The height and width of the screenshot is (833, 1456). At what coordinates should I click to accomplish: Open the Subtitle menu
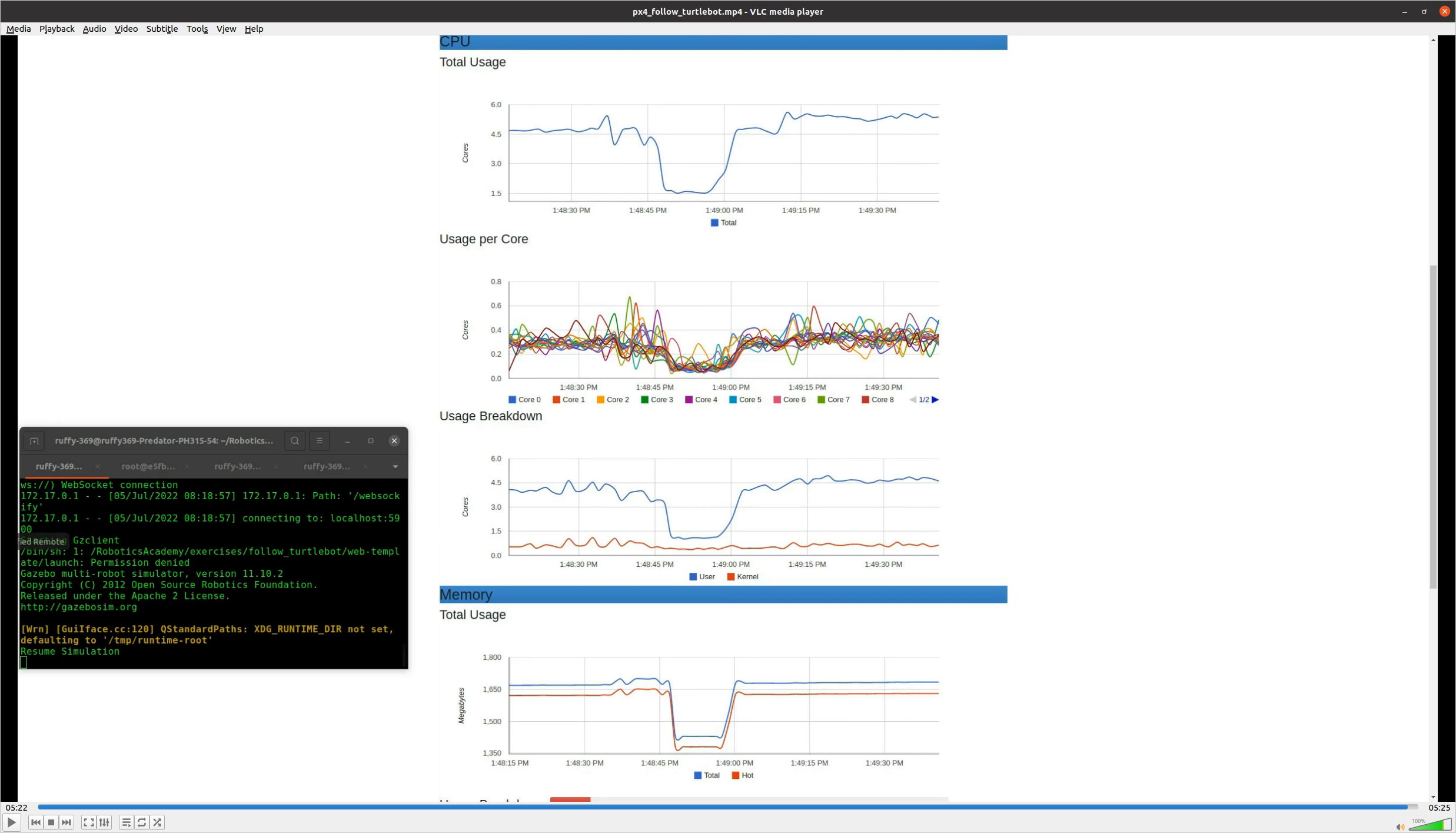162,28
